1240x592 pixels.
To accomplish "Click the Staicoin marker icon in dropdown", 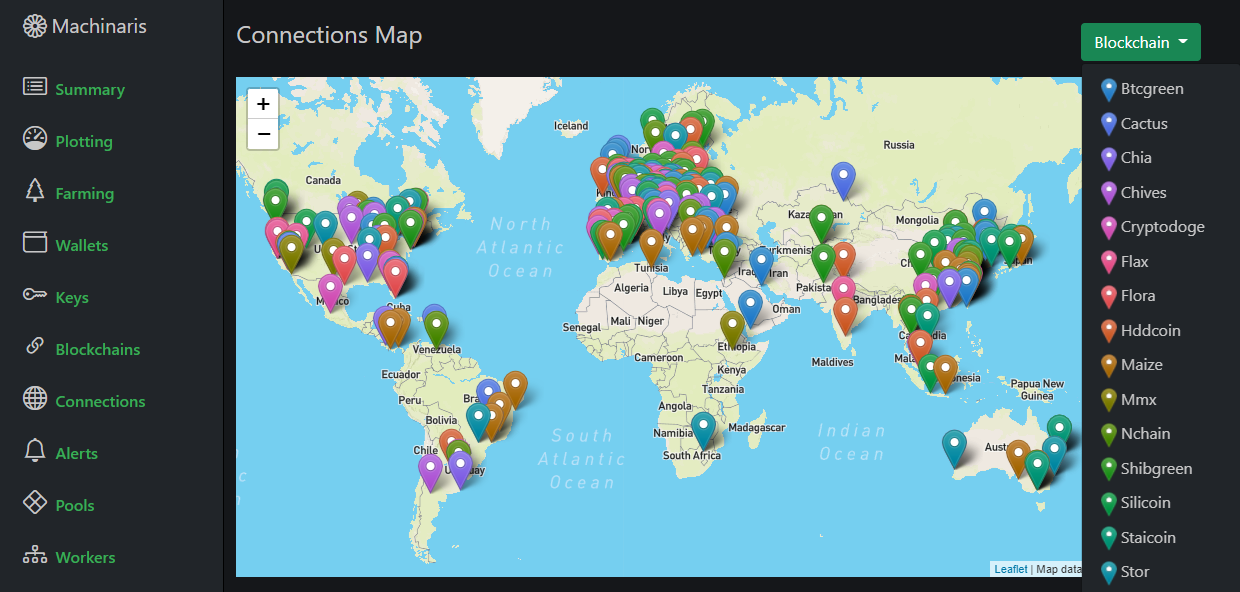I will 1108,538.
